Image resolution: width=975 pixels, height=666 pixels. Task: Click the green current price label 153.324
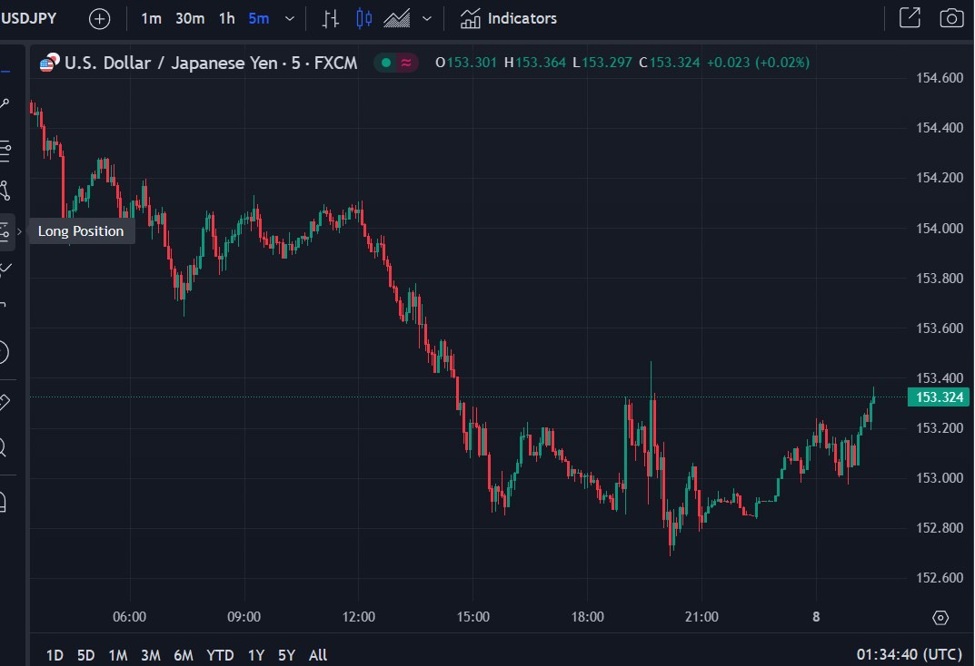click(938, 397)
